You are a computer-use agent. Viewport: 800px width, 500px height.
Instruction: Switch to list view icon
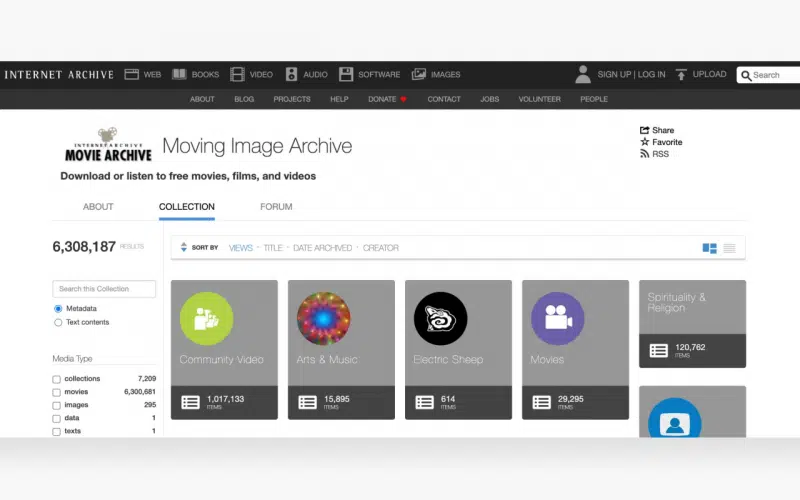tap(729, 248)
